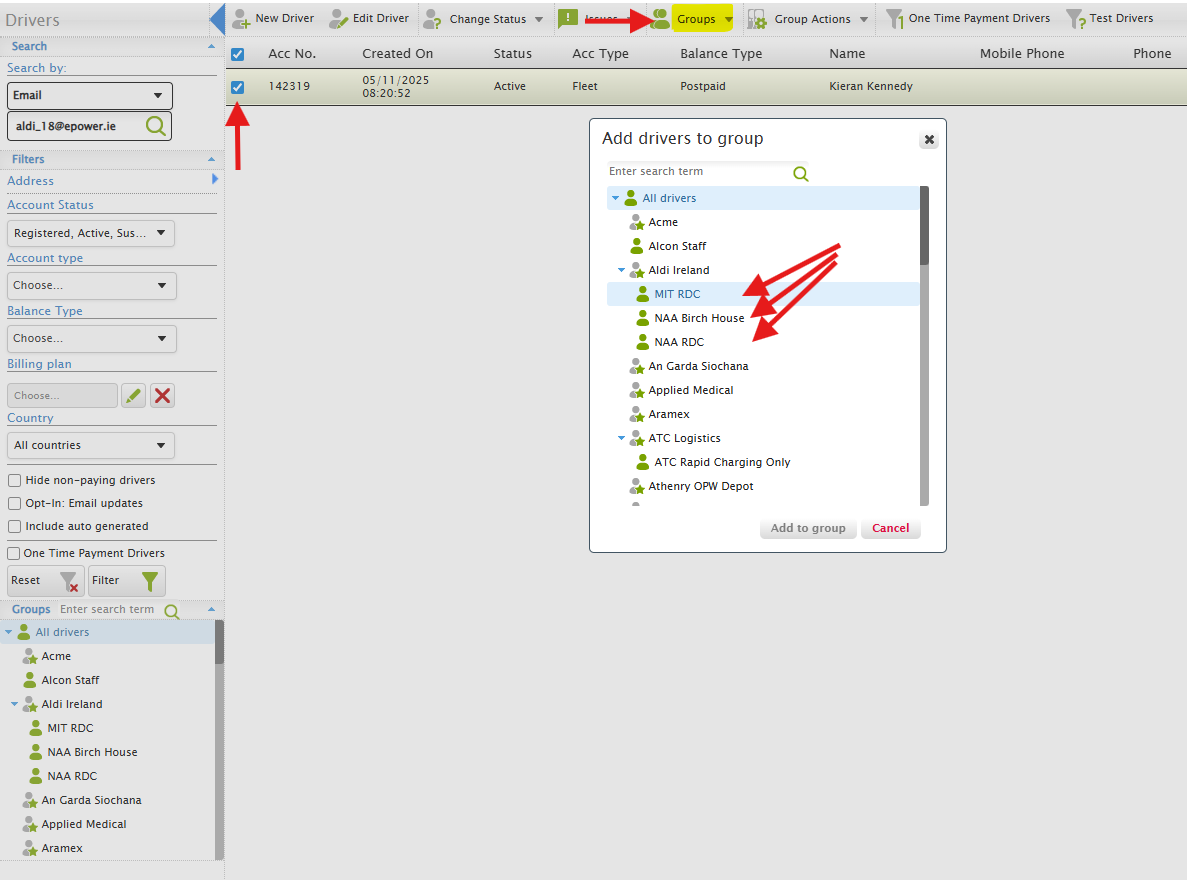Select NAA Birch House in dialog tree
1187x880 pixels.
(x=699, y=318)
